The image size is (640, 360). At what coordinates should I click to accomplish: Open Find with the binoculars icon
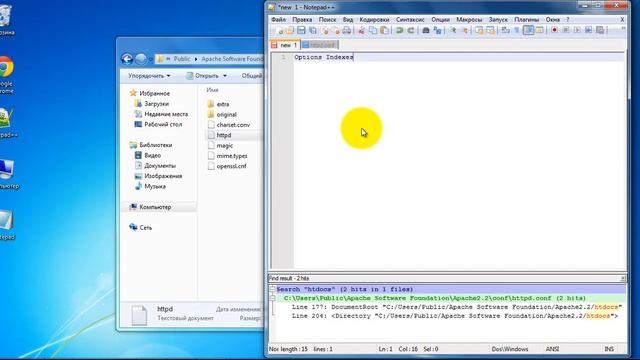point(426,30)
